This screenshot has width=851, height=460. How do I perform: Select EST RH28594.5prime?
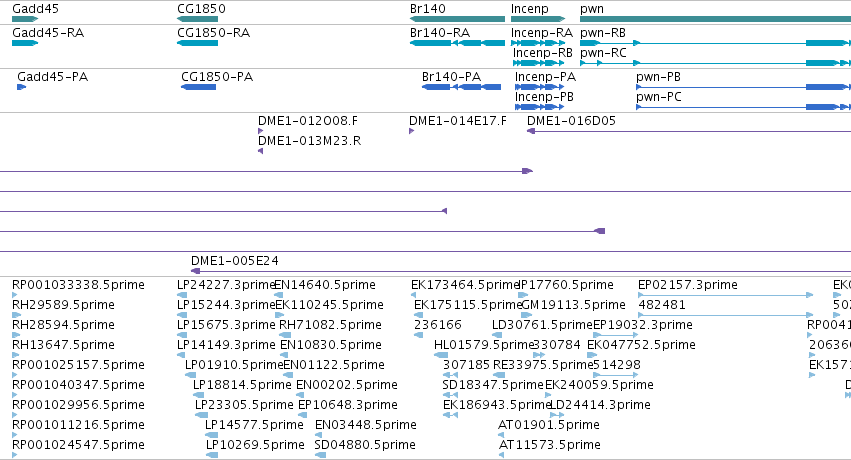[15, 335]
